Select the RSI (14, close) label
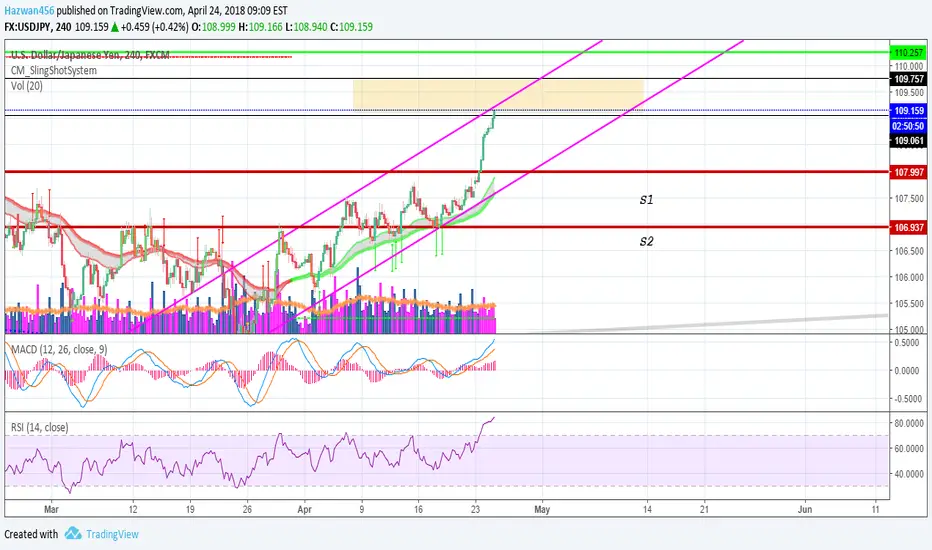 pyautogui.click(x=39, y=427)
